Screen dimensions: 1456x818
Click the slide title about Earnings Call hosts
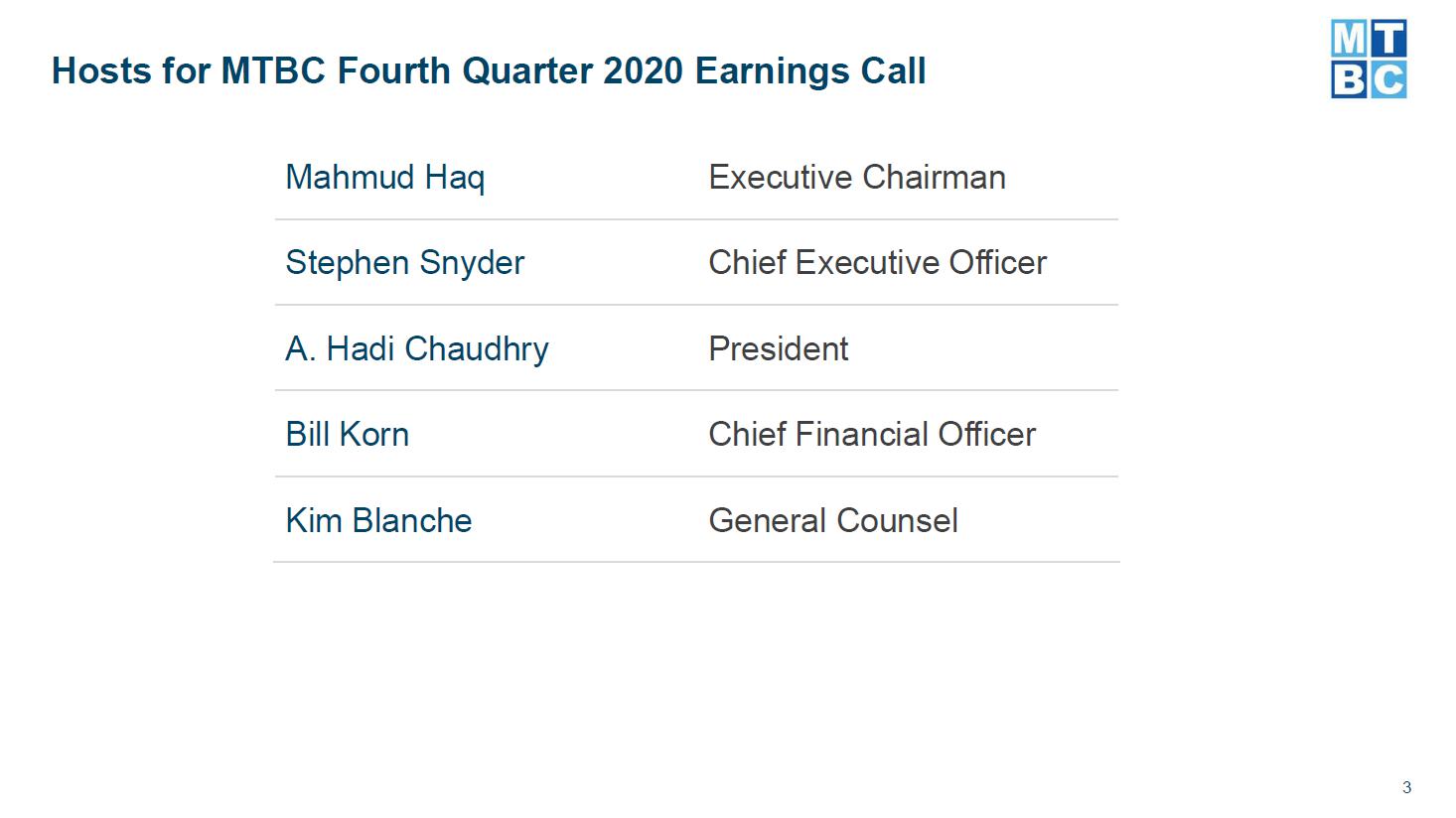click(489, 71)
